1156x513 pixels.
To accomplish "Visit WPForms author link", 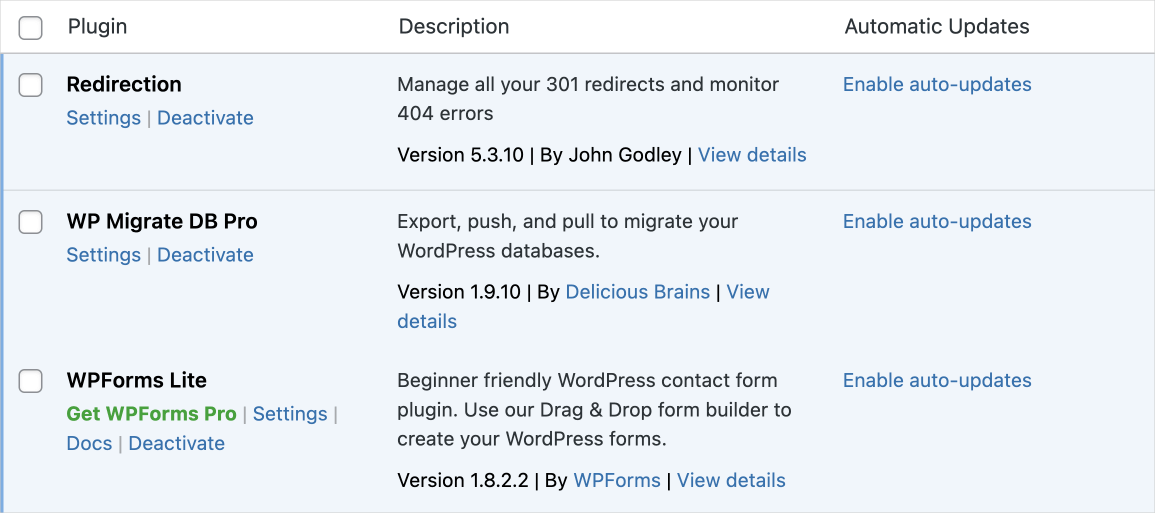I will [x=617, y=481].
